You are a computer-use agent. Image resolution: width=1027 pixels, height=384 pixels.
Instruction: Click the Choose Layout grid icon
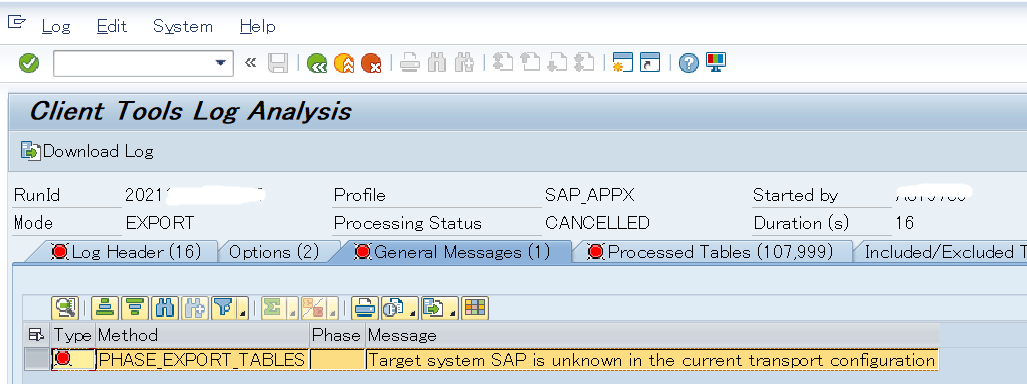(475, 307)
